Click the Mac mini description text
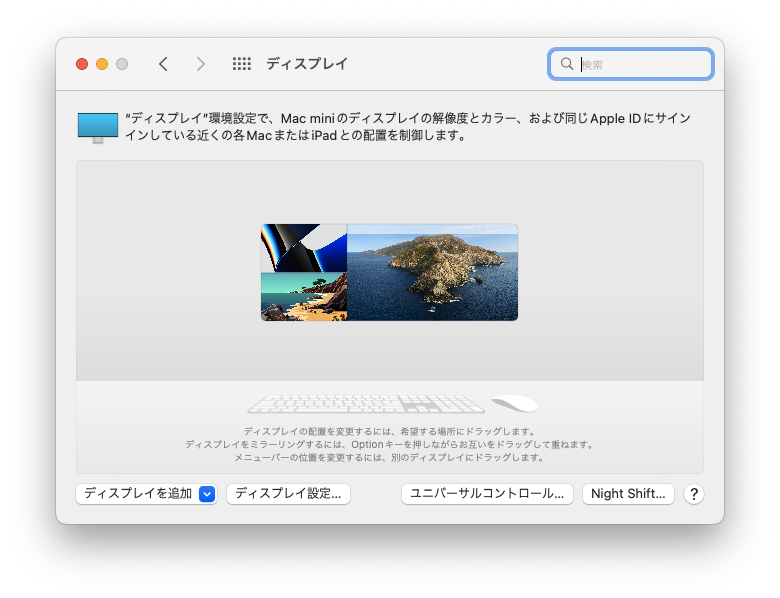 tap(408, 126)
